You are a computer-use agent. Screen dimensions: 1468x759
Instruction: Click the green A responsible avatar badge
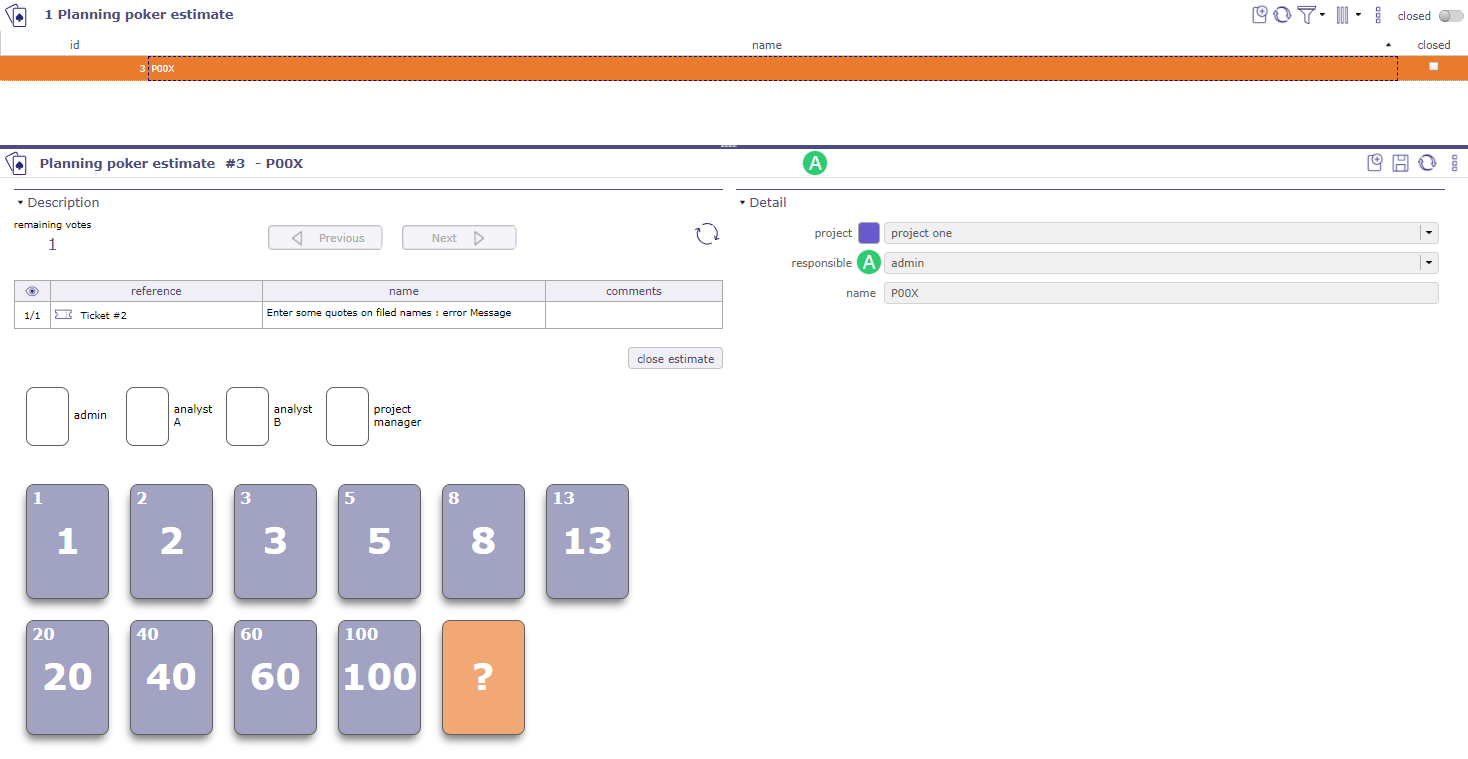click(x=868, y=262)
